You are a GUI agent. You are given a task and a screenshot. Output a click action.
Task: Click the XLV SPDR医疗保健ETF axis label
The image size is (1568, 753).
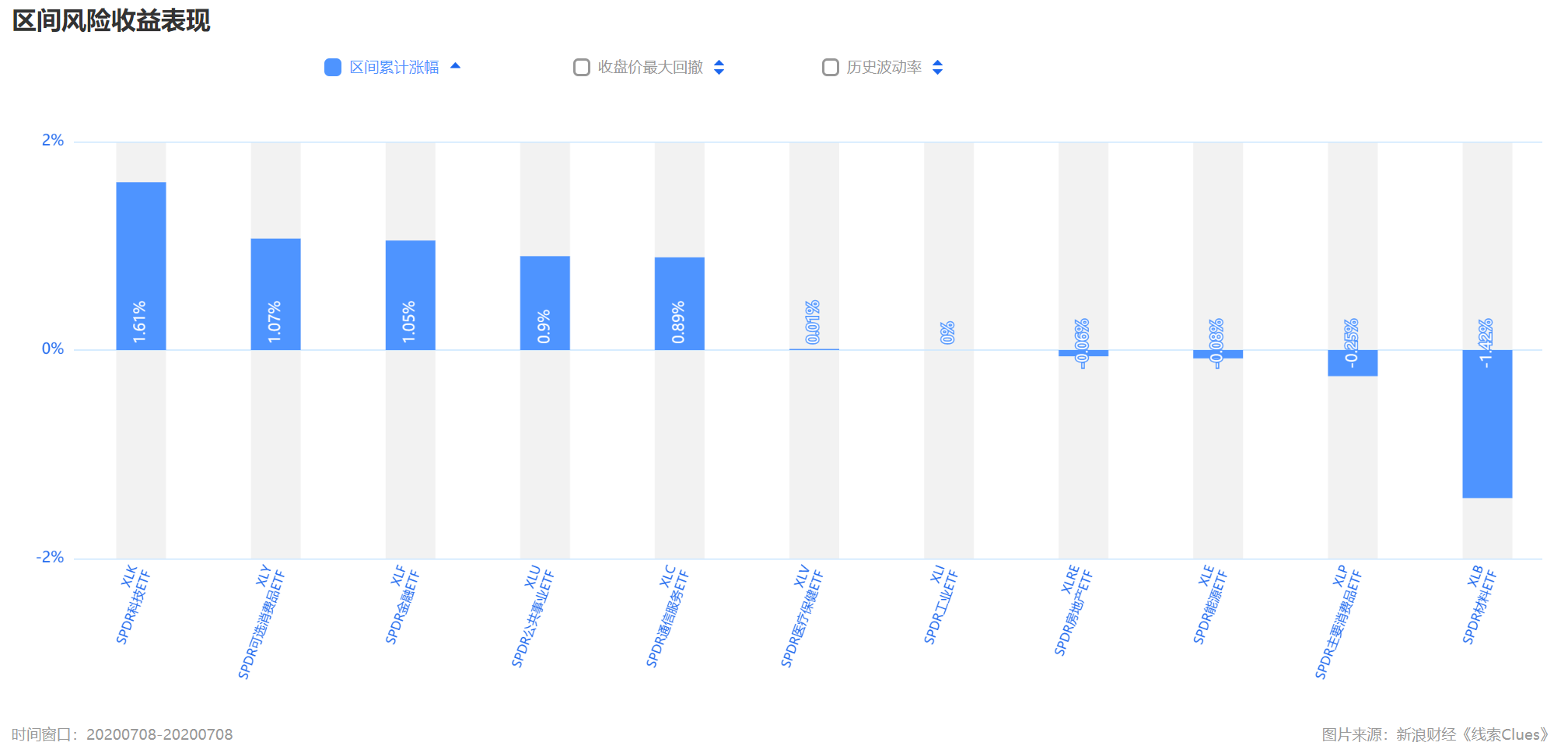[x=802, y=616]
